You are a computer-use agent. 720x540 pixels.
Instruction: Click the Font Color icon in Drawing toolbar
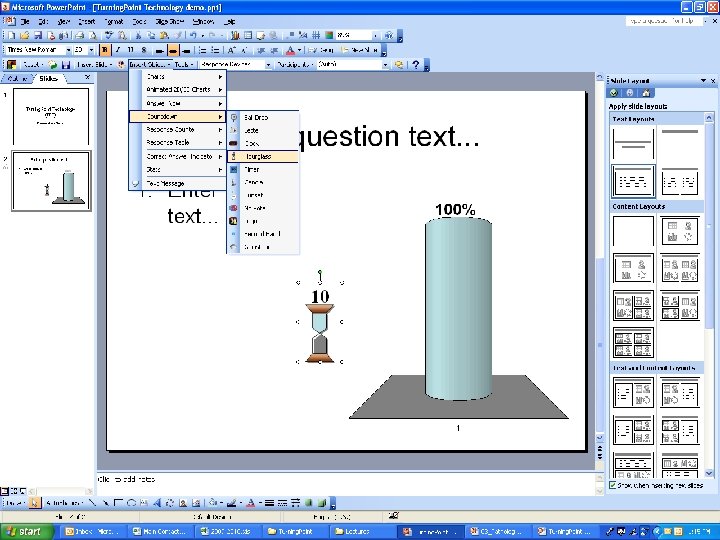pos(250,503)
